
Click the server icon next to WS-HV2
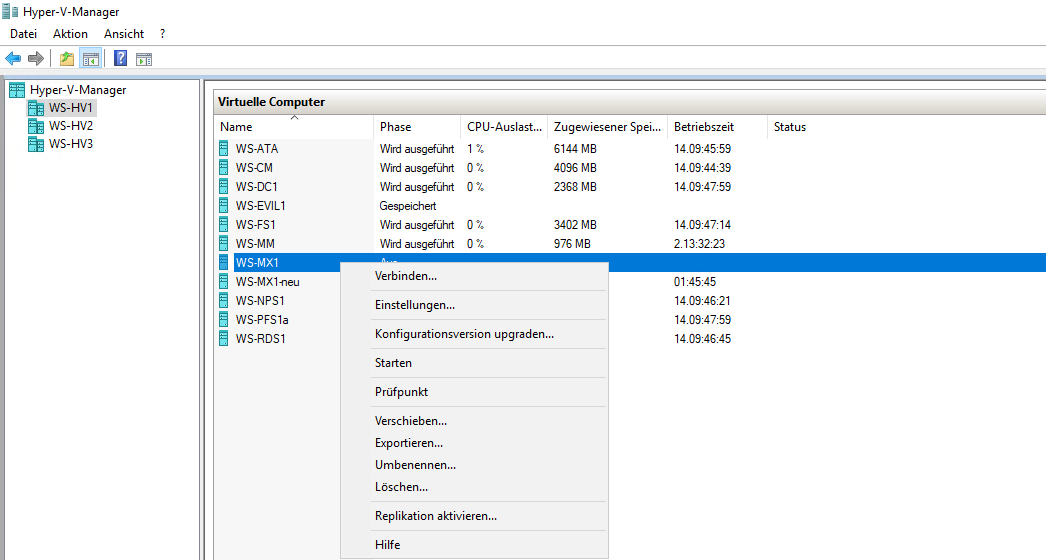point(35,125)
